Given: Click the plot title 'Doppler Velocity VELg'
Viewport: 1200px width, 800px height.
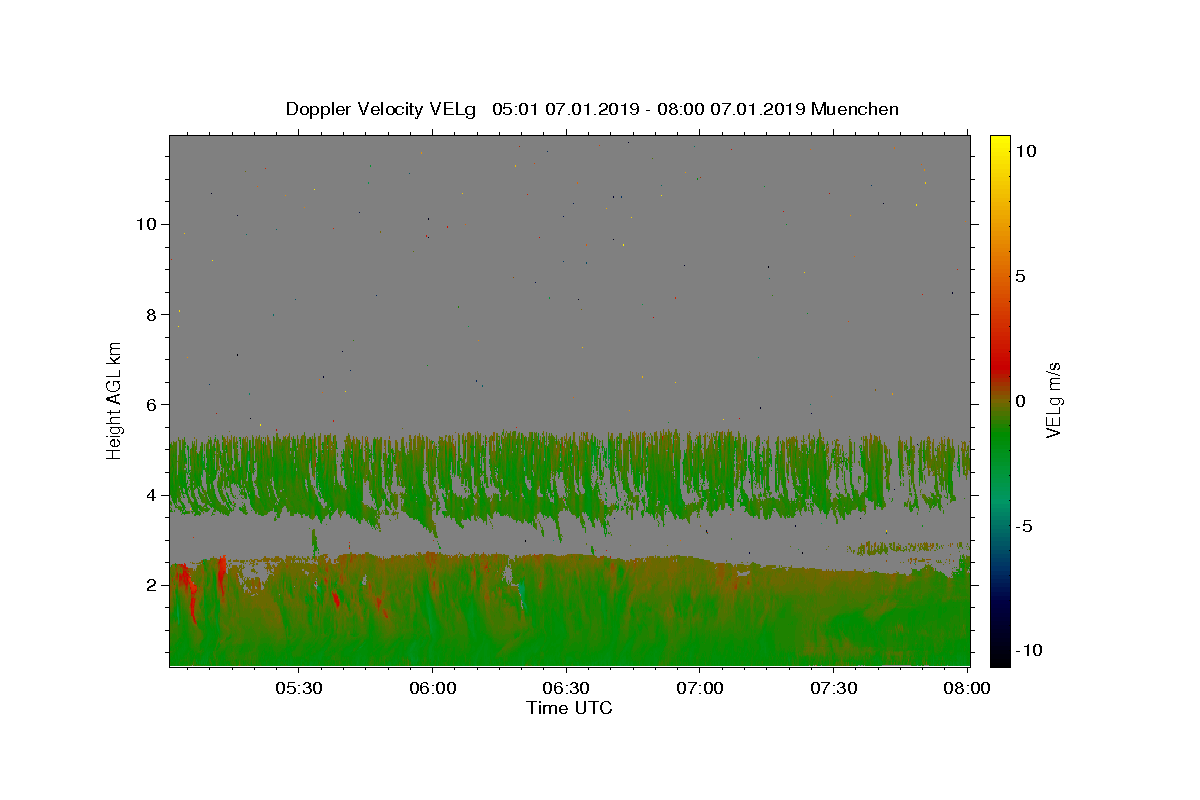Looking at the screenshot, I should 383,109.
